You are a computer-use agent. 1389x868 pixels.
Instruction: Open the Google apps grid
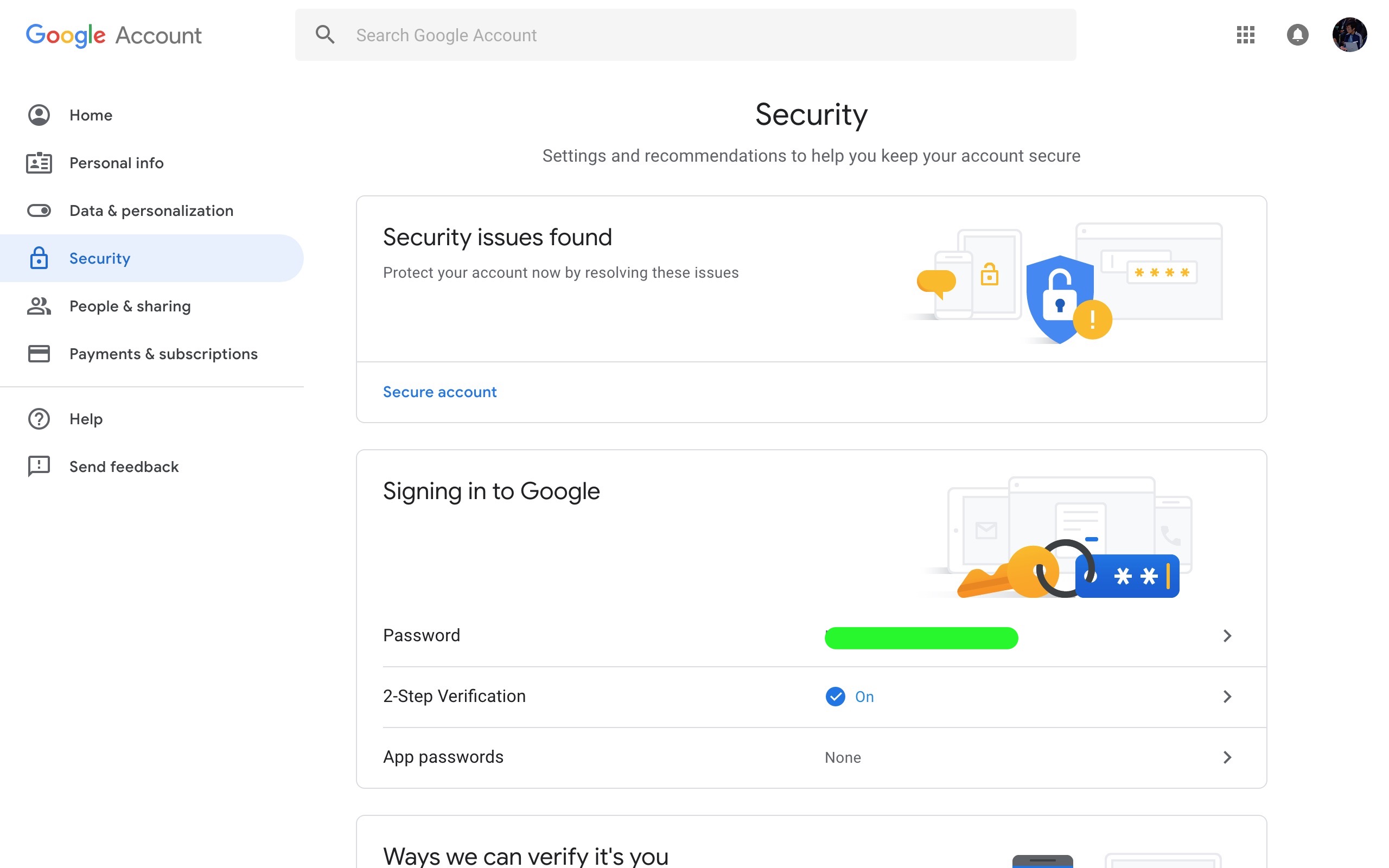[x=1246, y=35]
